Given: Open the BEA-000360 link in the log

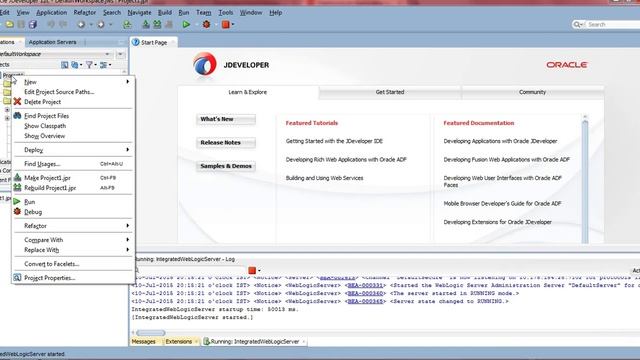Looking at the screenshot, I should [365, 293].
